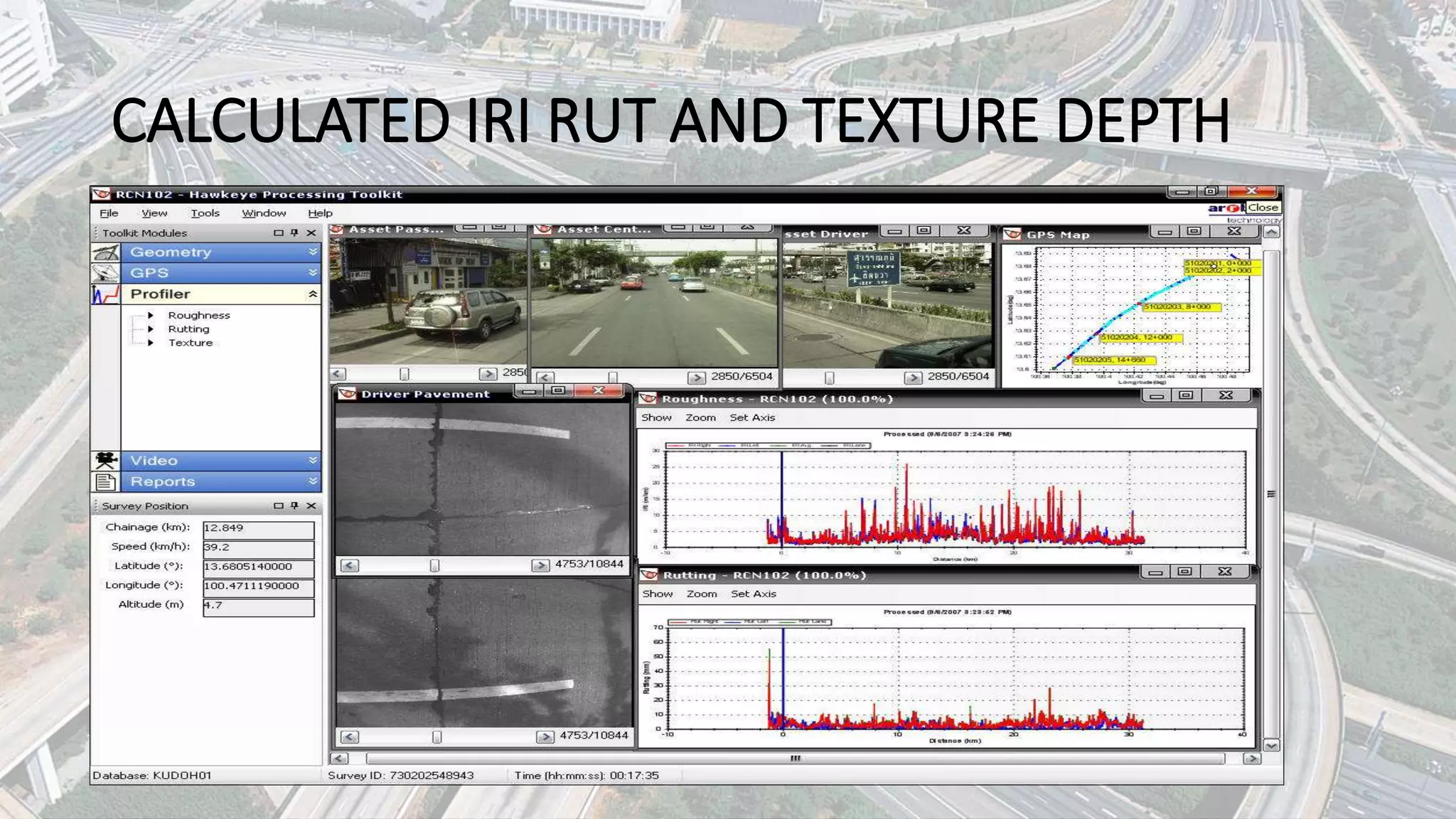
Task: Step Driver Pavement upper view forward
Action: pos(540,565)
